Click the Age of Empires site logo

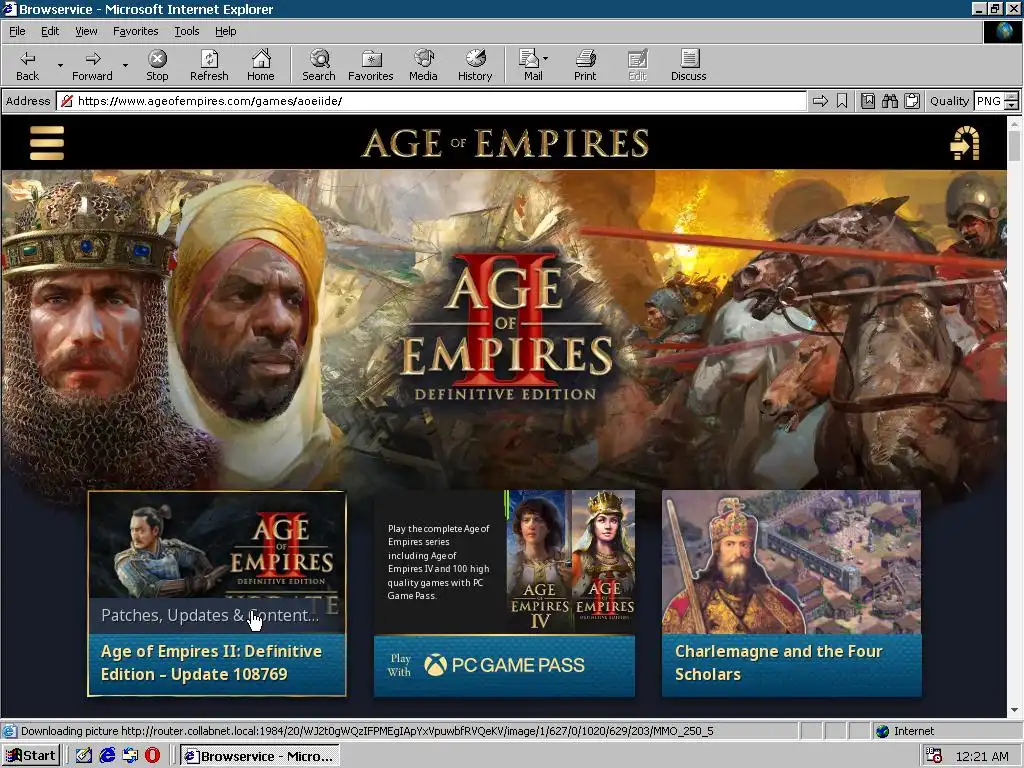tap(505, 143)
